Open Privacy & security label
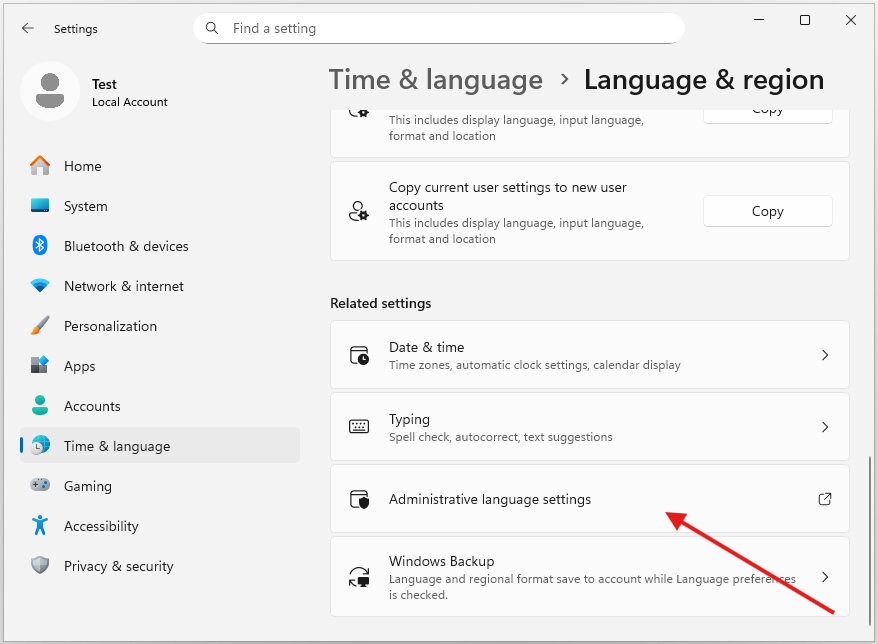 tap(119, 566)
